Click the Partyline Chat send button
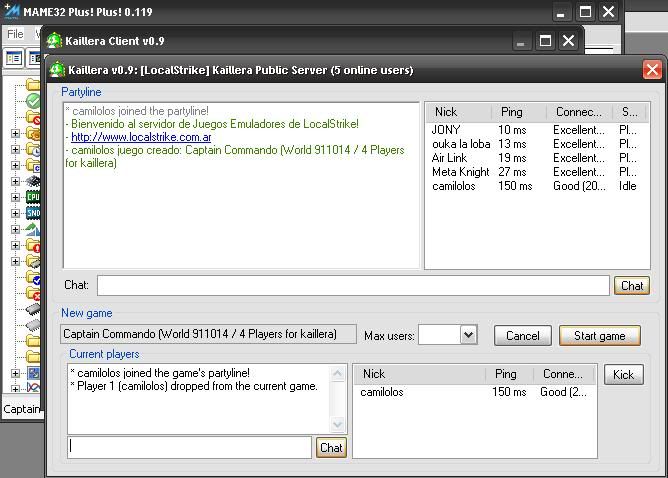Screen dimensions: 668x478 (x=632, y=285)
